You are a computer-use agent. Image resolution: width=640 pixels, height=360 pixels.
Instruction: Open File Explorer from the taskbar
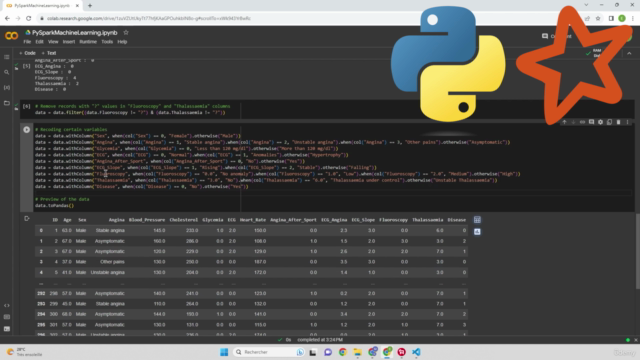(357, 352)
